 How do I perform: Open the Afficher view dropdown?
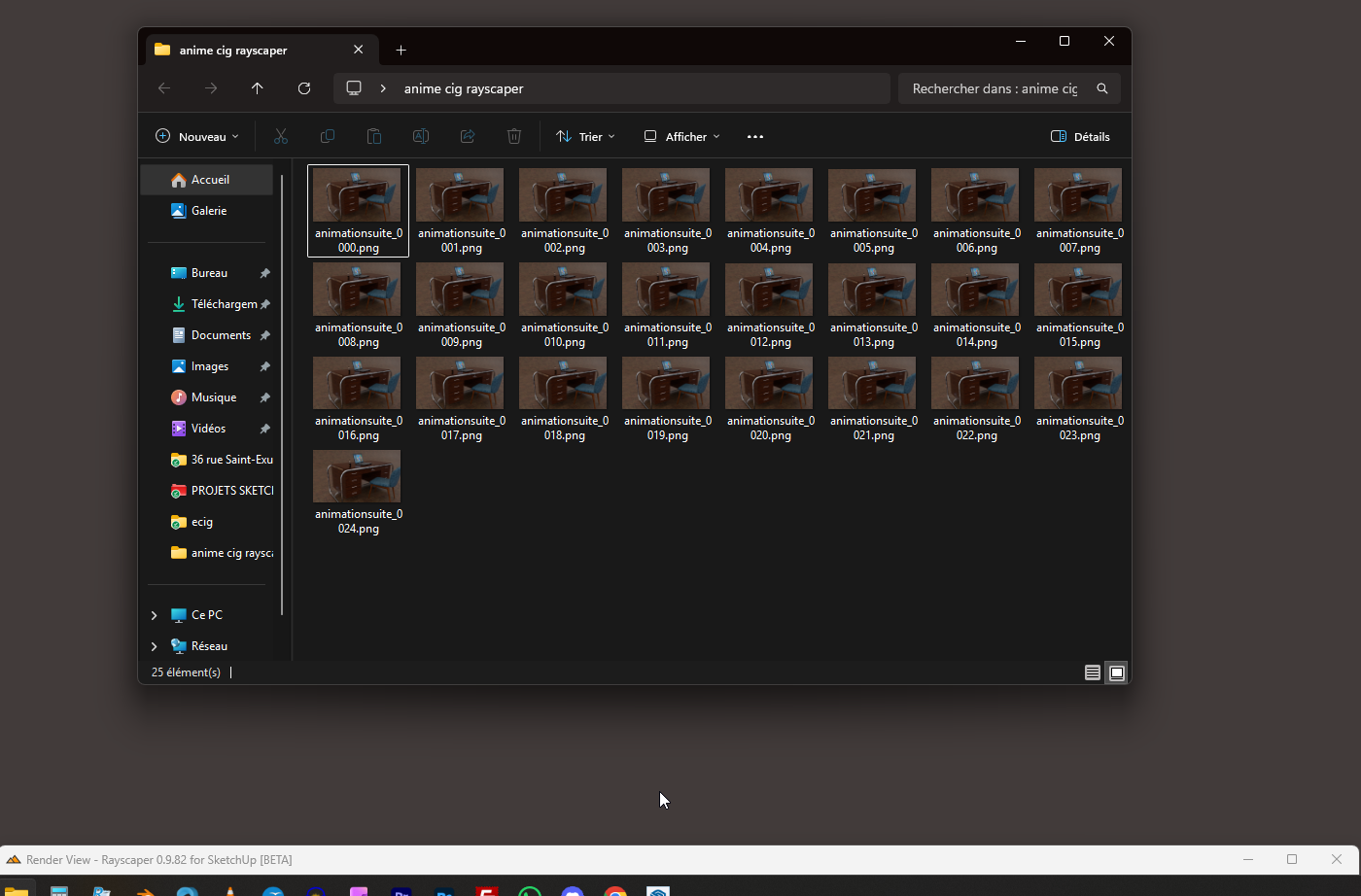(682, 137)
